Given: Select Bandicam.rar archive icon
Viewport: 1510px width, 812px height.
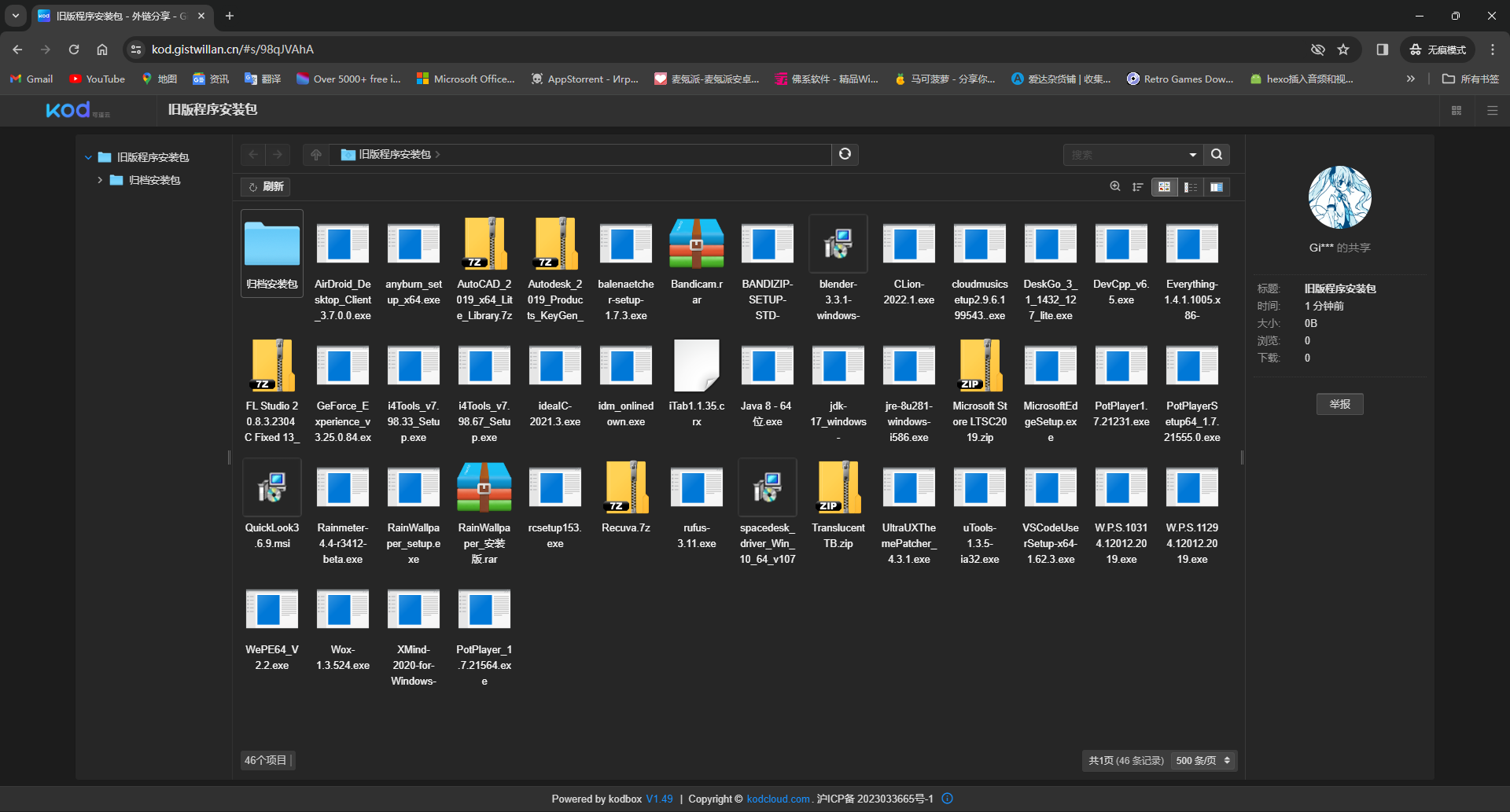Looking at the screenshot, I should pos(697,244).
